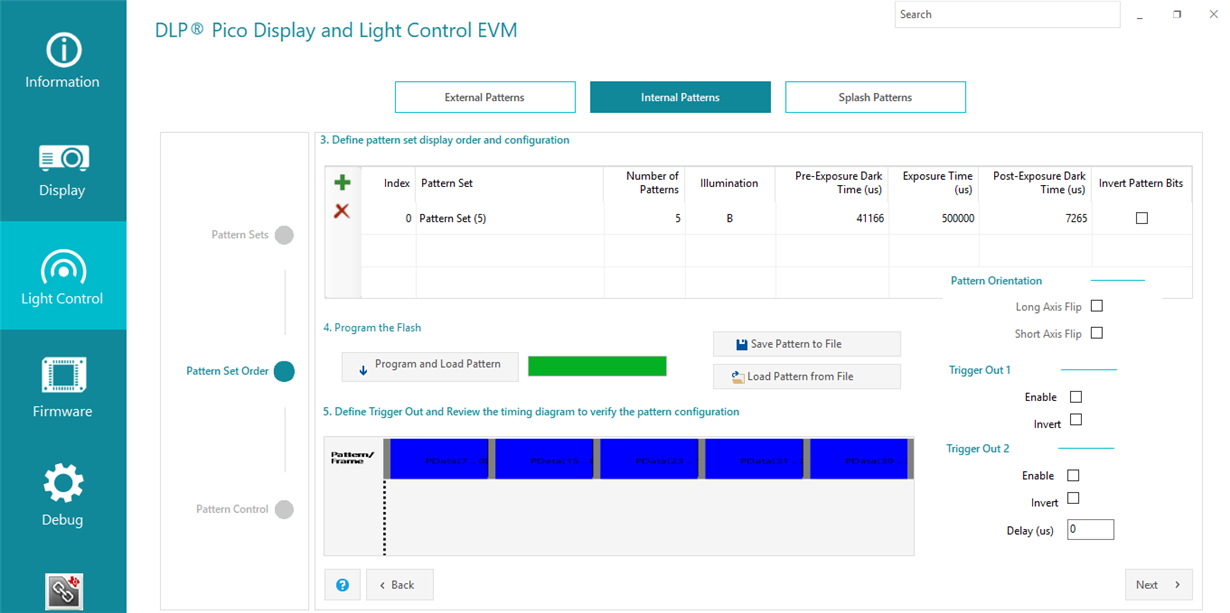The width and height of the screenshot is (1230, 613).
Task: Switch to Internal Patterns tab
Action: [680, 97]
